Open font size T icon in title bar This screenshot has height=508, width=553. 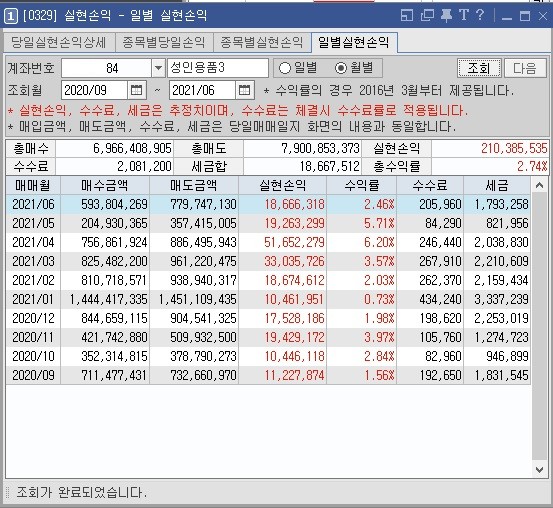[x=464, y=15]
